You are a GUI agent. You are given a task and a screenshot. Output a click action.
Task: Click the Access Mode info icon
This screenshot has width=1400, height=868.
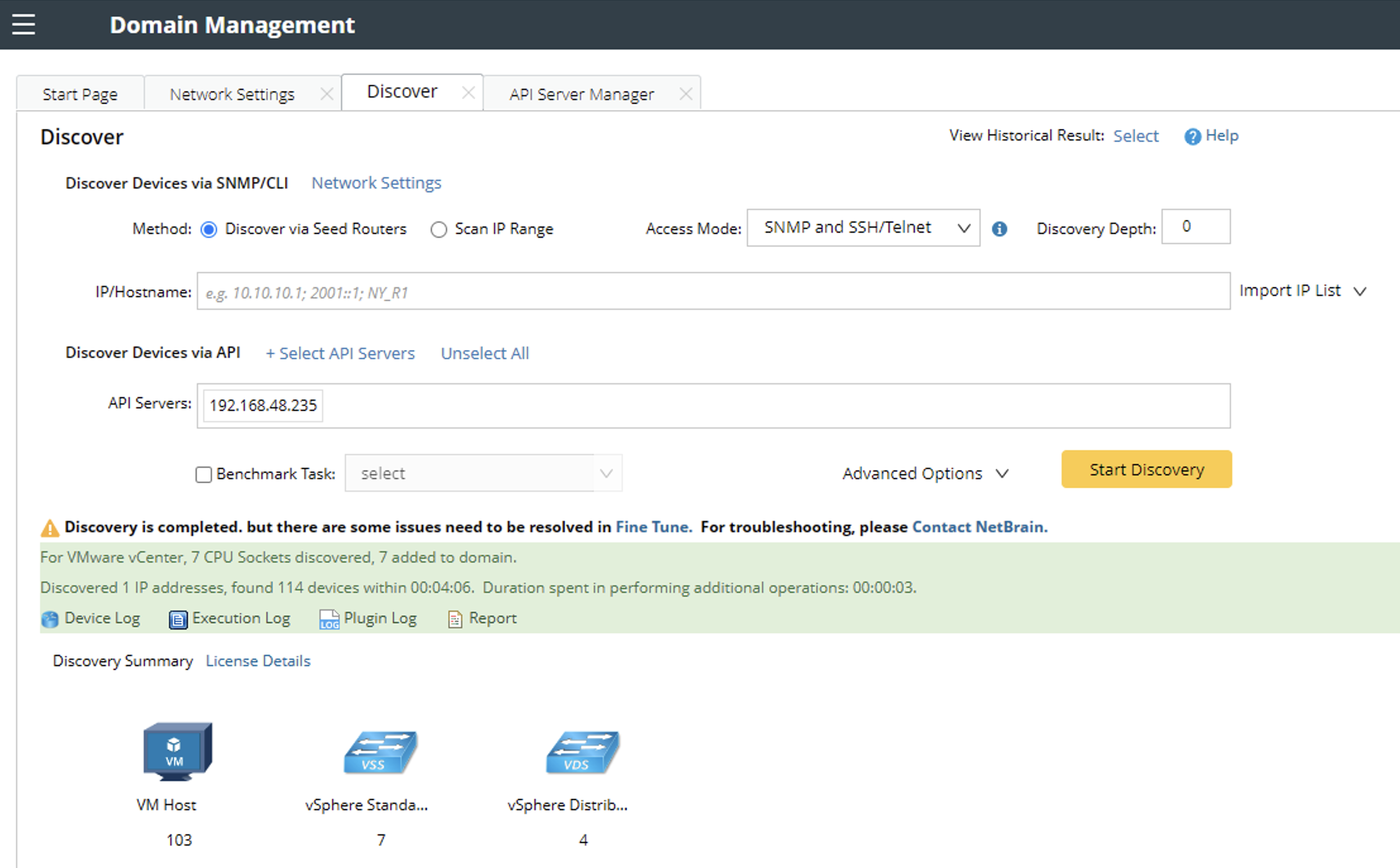(999, 229)
